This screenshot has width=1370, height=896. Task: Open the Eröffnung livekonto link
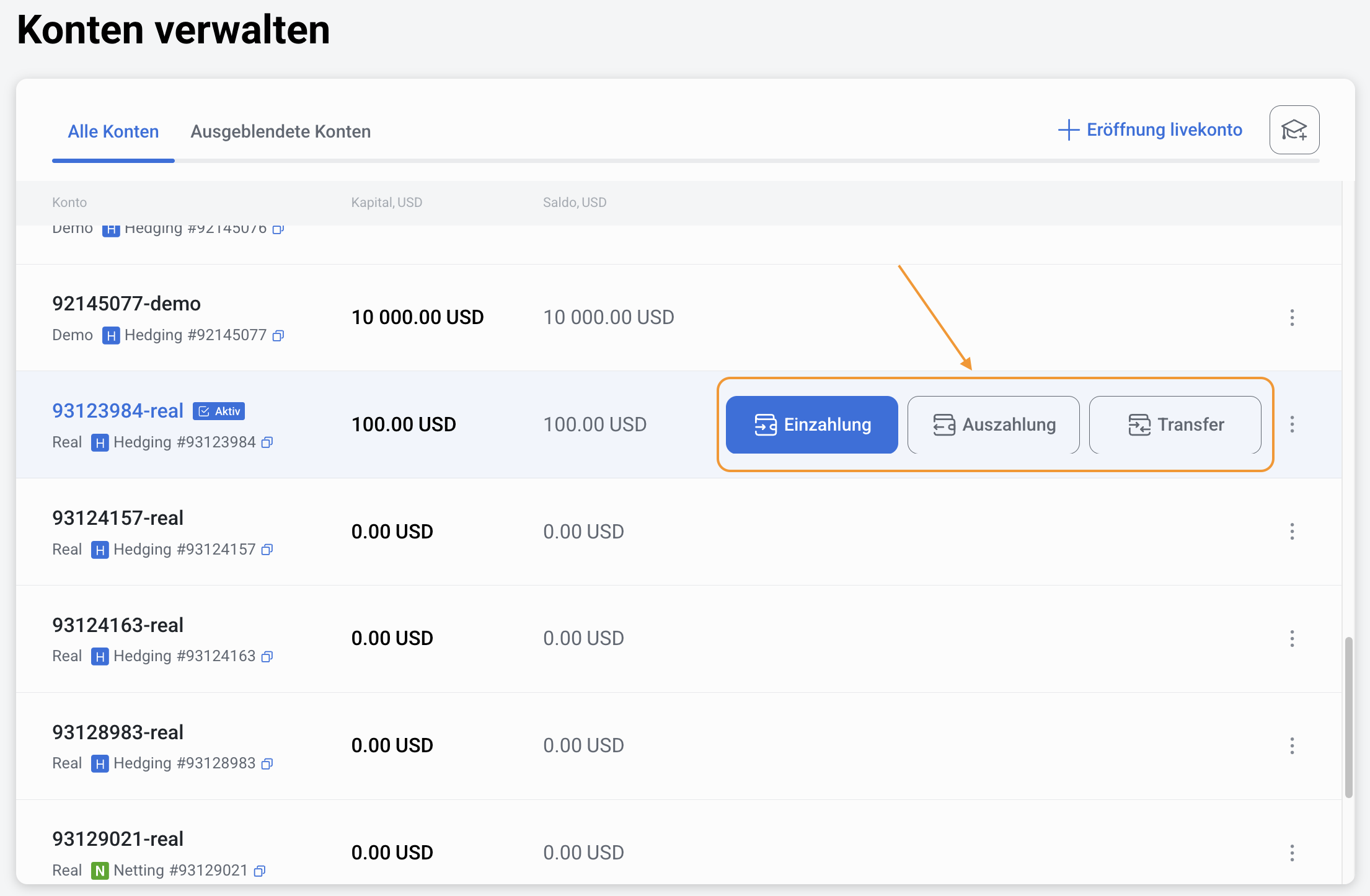1150,130
